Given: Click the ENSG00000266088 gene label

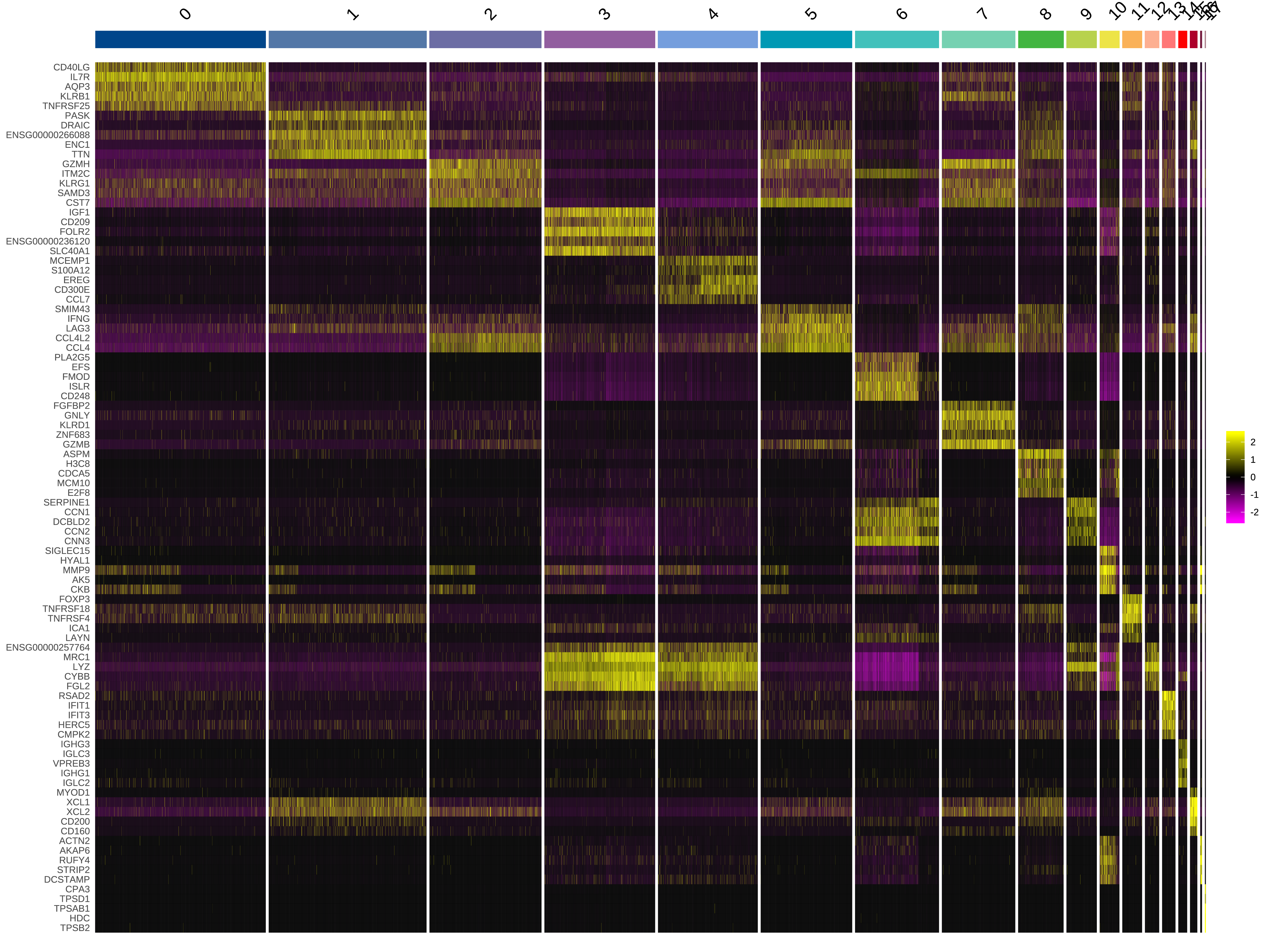Looking at the screenshot, I should (x=48, y=135).
